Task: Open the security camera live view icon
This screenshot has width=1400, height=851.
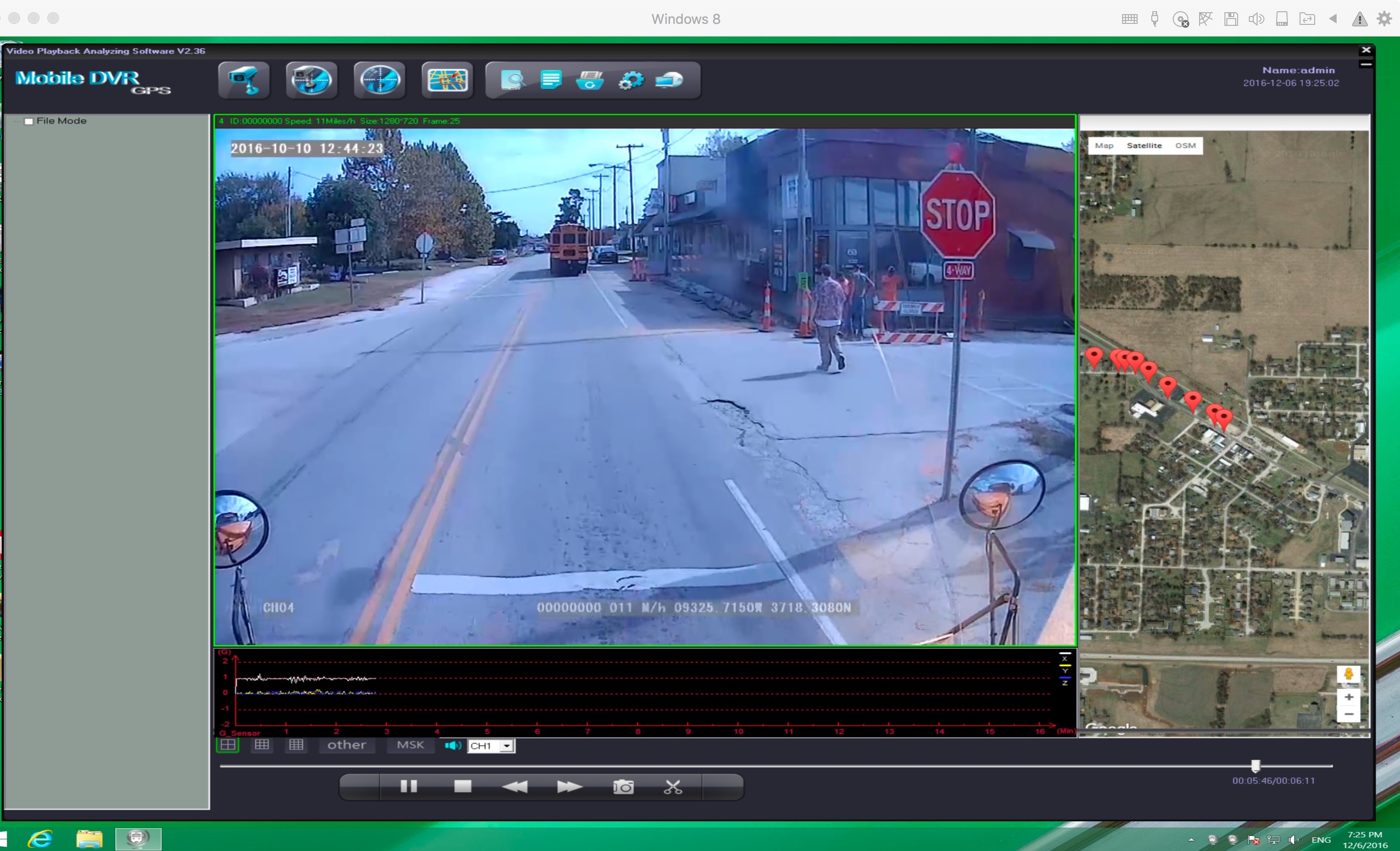Action: [244, 80]
